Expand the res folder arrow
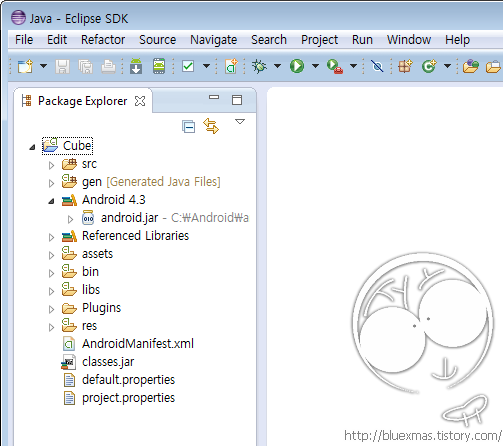The image size is (503, 446). coord(51,327)
